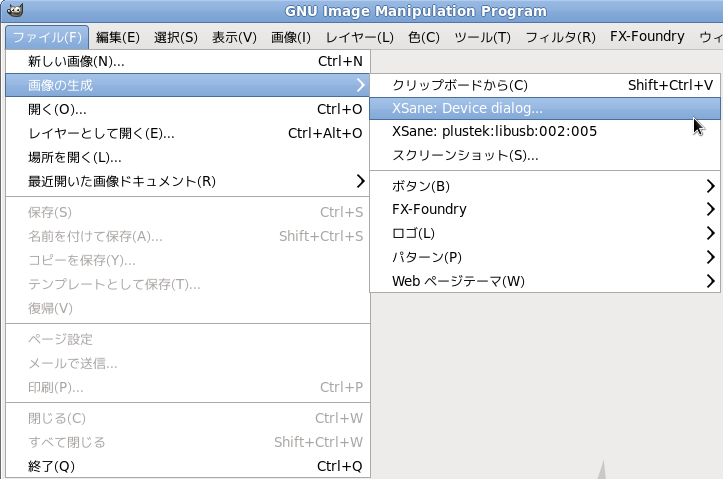Screen dimensions: 723x479
Task: Choose スクリーンショット(S)... entry
Action: tap(545, 155)
